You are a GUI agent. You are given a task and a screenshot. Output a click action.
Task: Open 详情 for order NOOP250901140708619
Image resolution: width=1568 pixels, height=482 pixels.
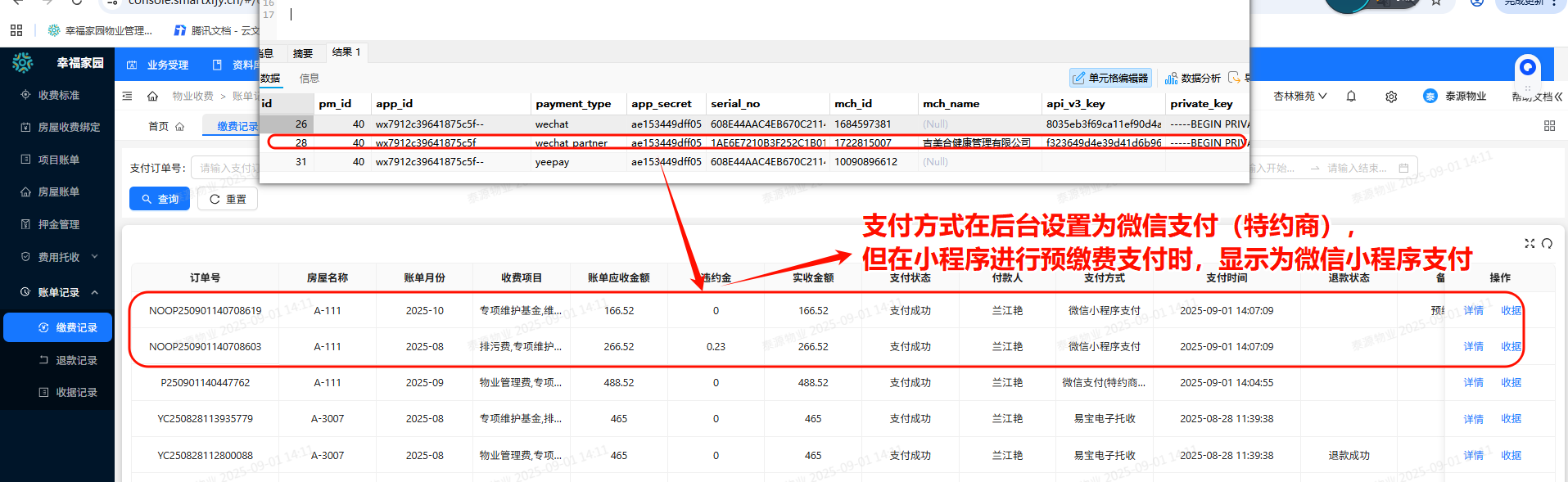(x=1473, y=311)
